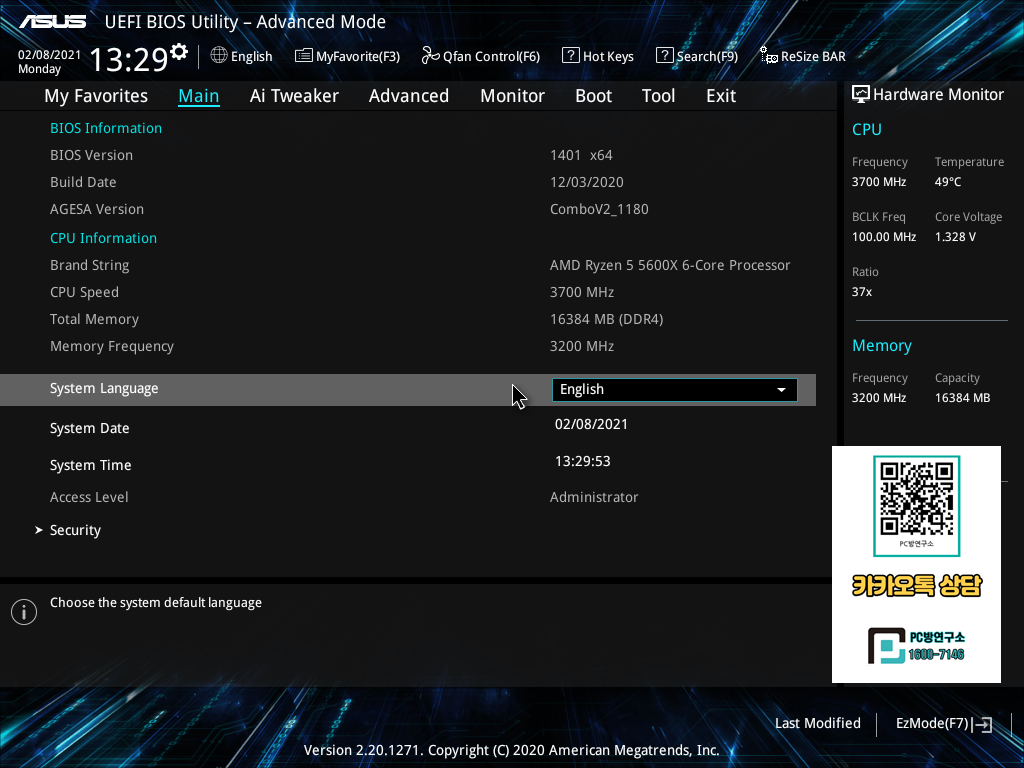Select the Exit tab
This screenshot has width=1024, height=768.
click(x=721, y=96)
